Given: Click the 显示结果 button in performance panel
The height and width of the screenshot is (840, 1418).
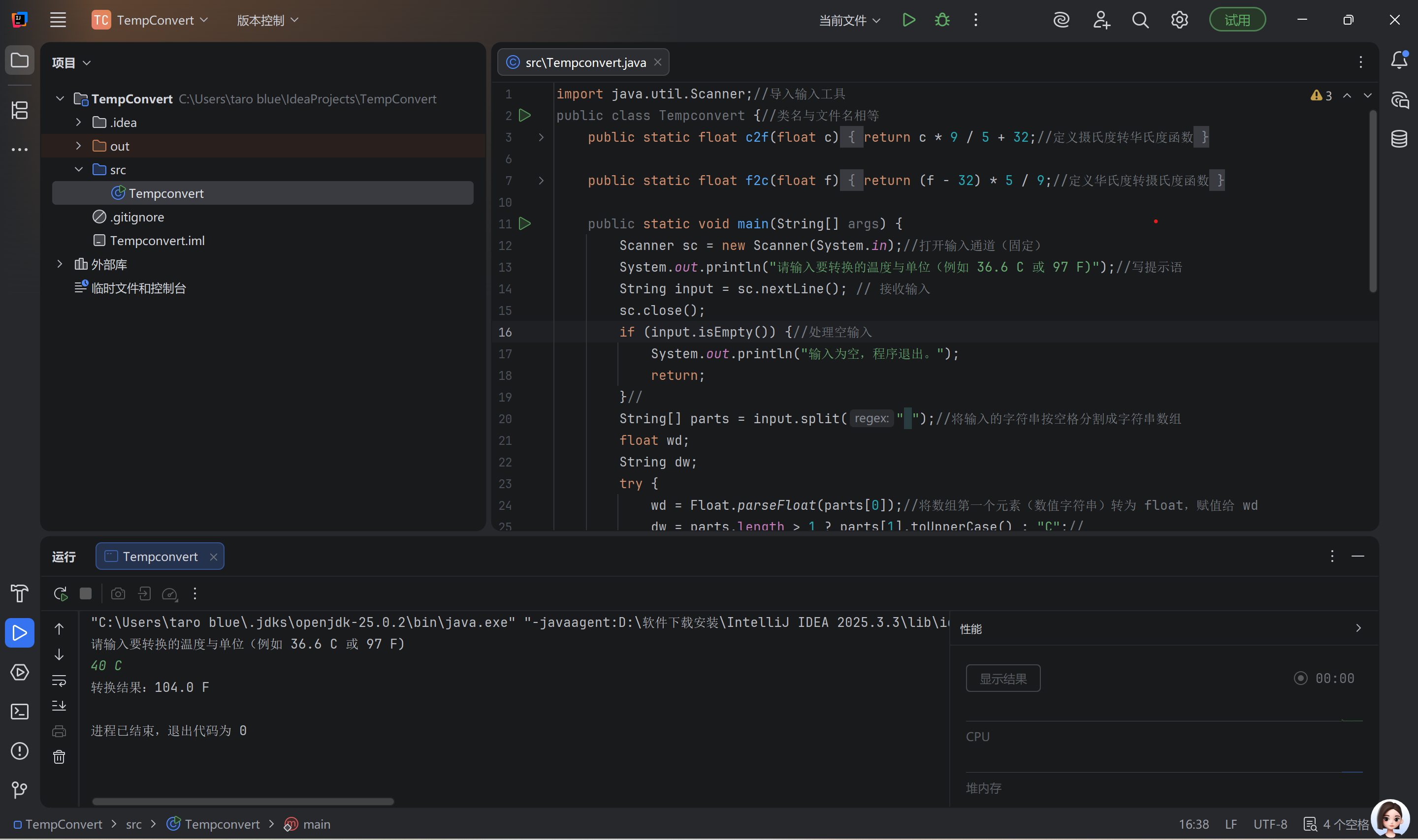Looking at the screenshot, I should (x=1002, y=678).
